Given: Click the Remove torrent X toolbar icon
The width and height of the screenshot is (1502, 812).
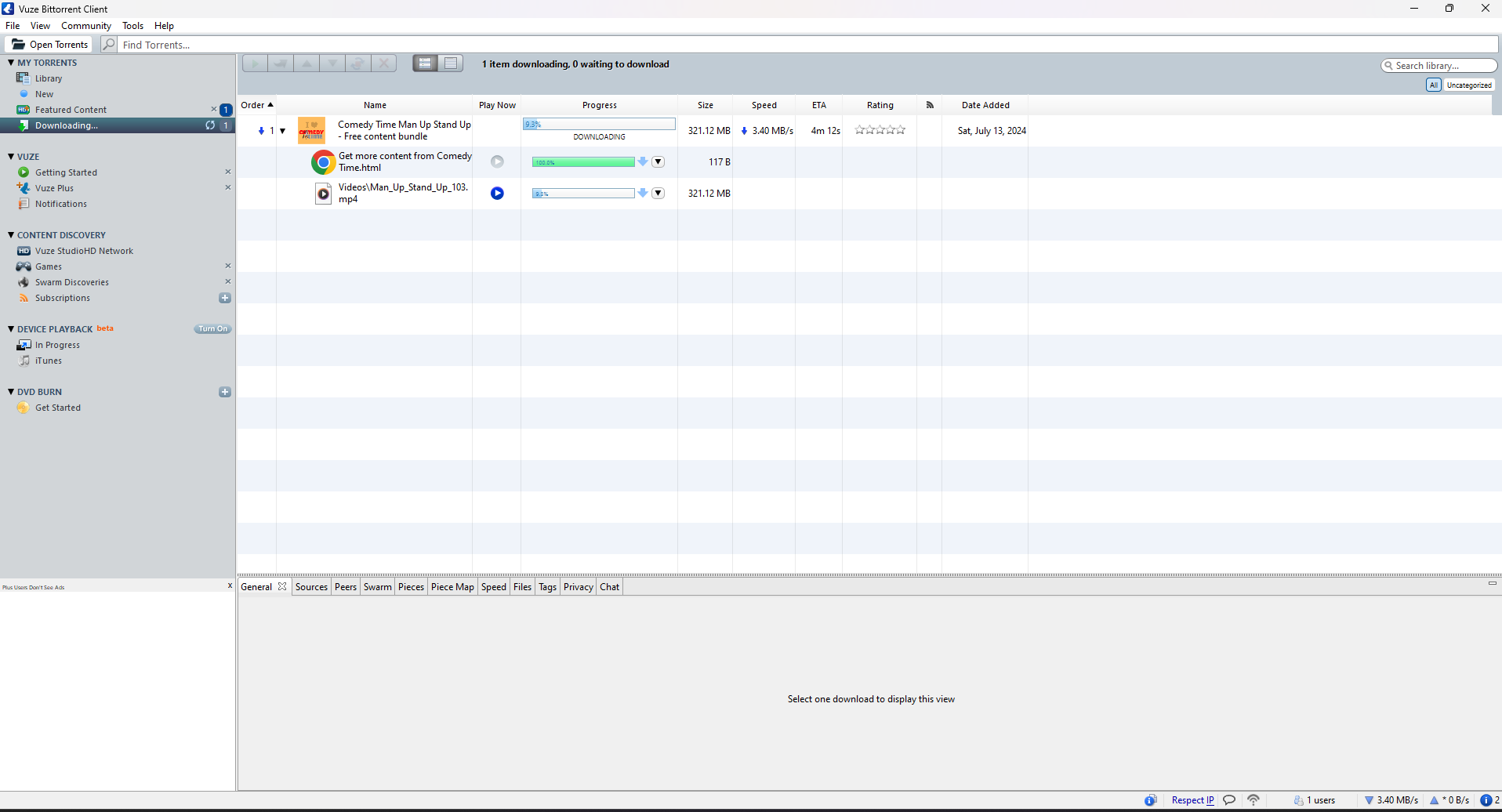Looking at the screenshot, I should (x=384, y=63).
